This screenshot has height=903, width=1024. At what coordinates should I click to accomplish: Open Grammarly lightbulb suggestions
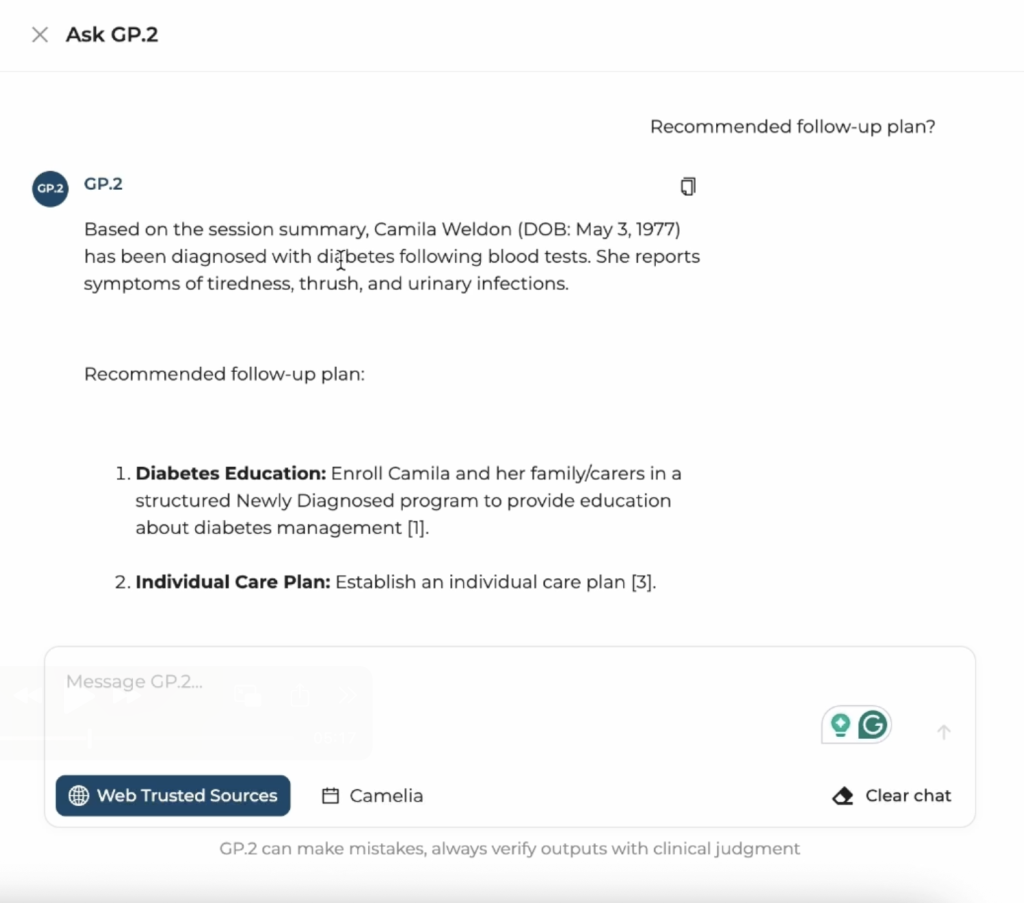(841, 725)
